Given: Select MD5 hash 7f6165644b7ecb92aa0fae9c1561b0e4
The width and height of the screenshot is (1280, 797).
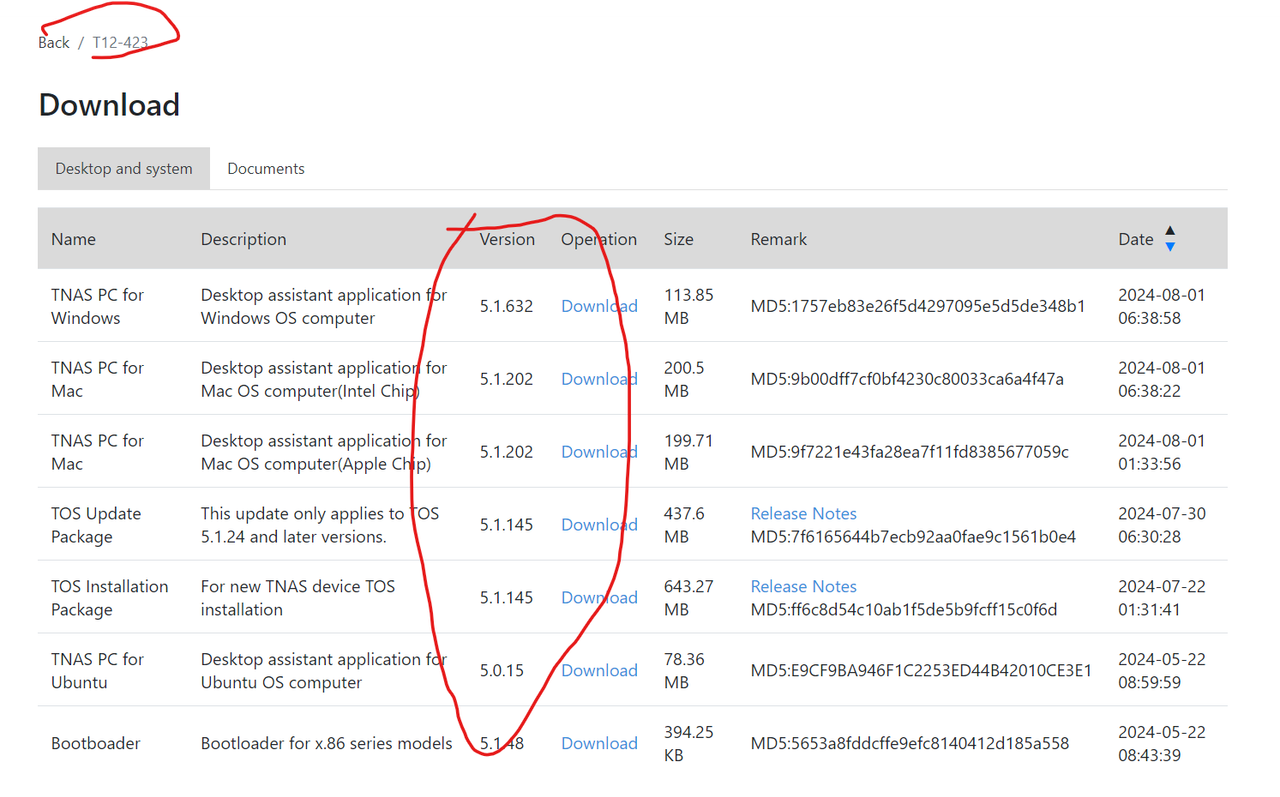Looking at the screenshot, I should [x=913, y=537].
